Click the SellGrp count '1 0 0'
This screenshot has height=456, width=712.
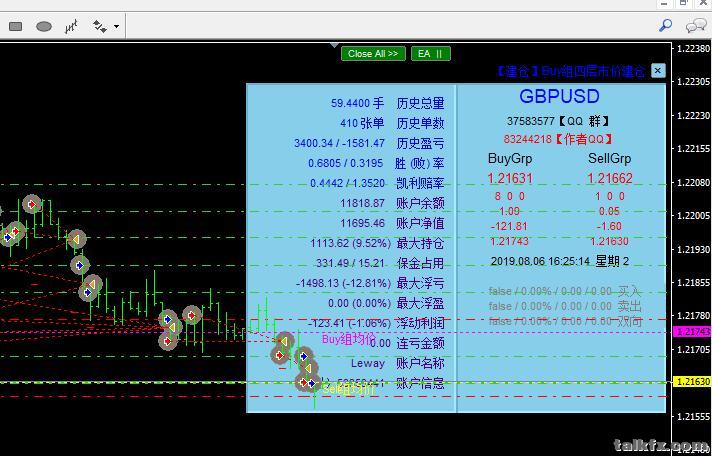coord(612,196)
